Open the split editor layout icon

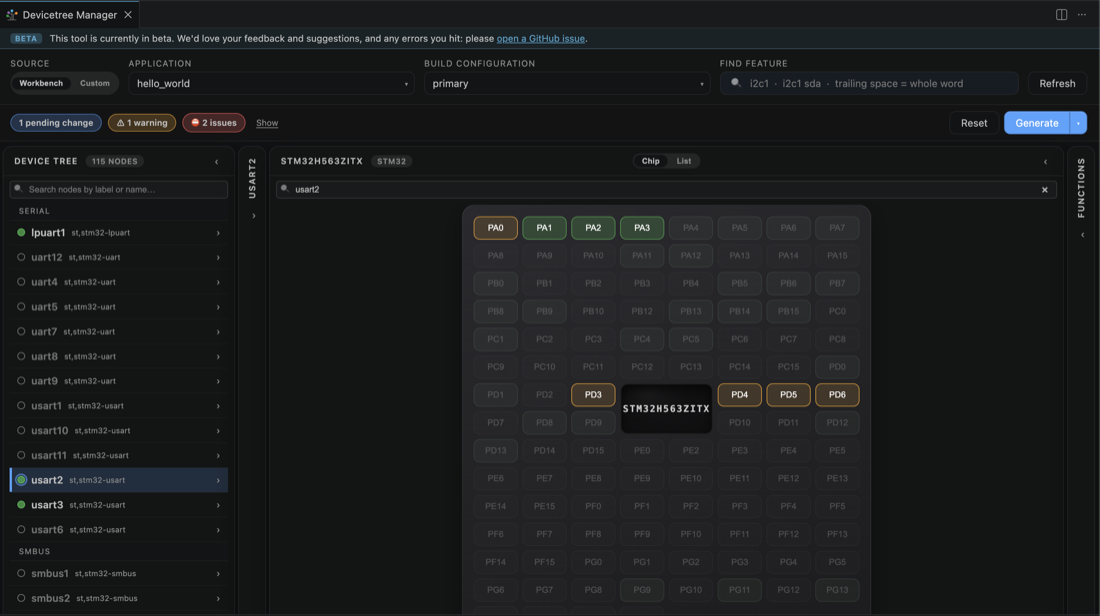(1061, 15)
